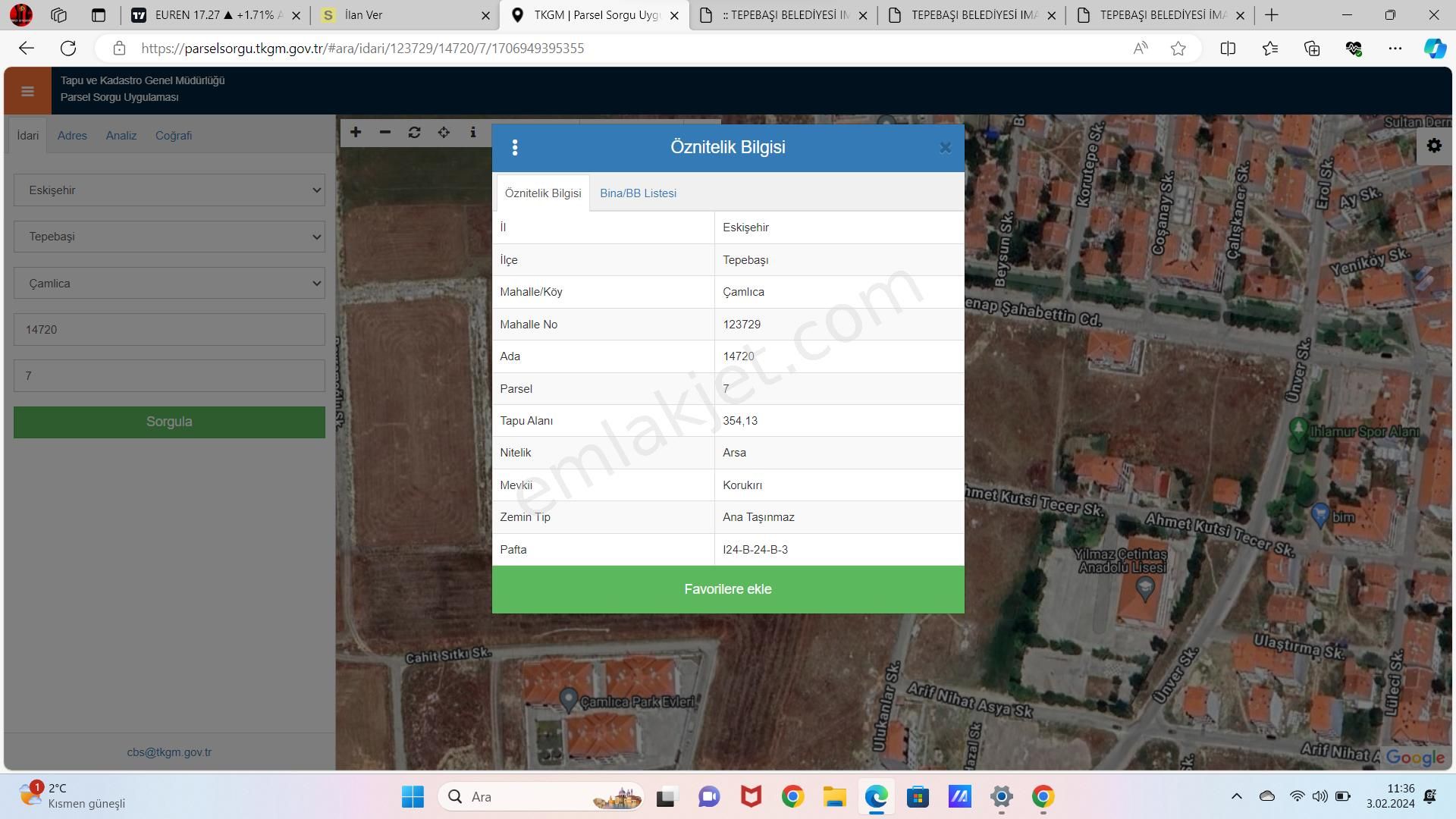The width and height of the screenshot is (1456, 819).
Task: Close the Öznitelik Bilgisi dialog
Action: 945,148
